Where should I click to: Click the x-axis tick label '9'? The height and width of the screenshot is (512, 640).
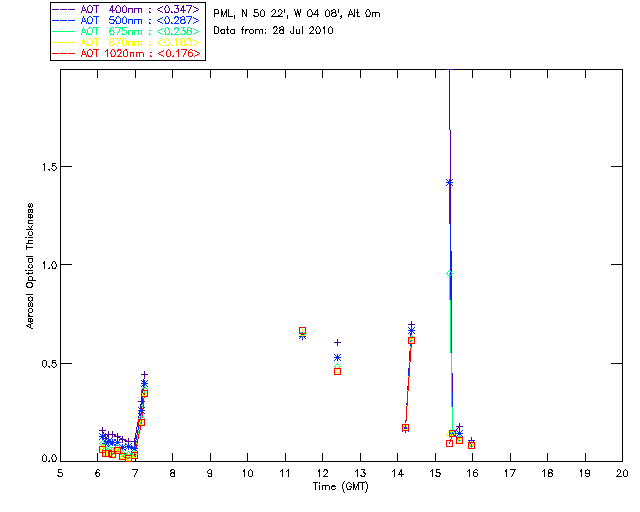click(x=210, y=473)
